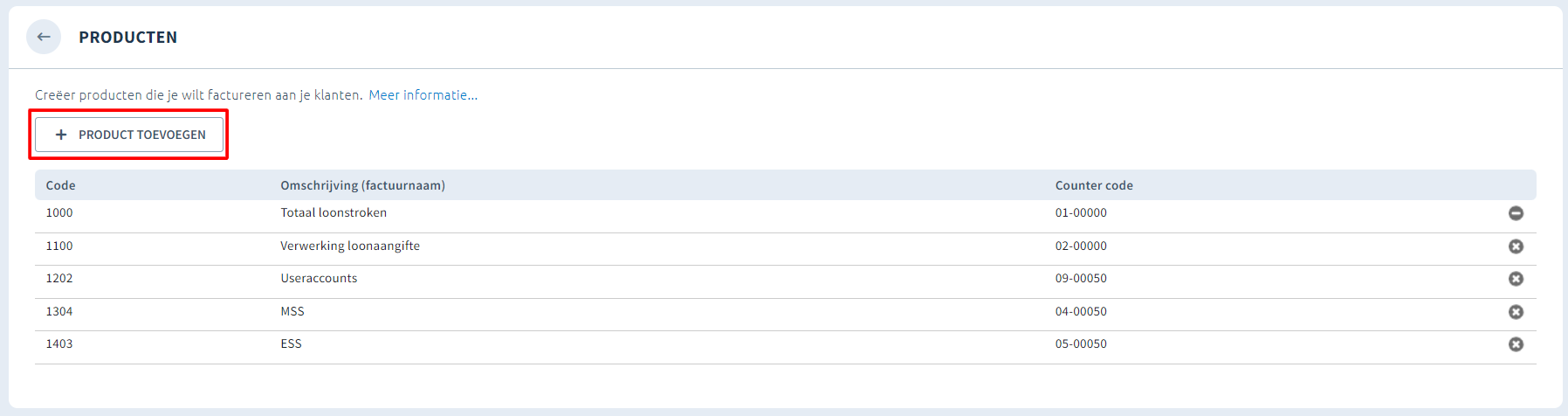Click the plus icon on Product toevoegen
This screenshot has width=1568, height=416.
click(x=61, y=135)
